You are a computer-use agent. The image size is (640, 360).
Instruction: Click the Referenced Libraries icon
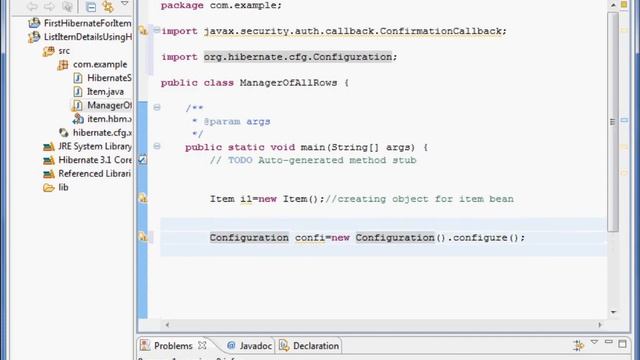49,174
